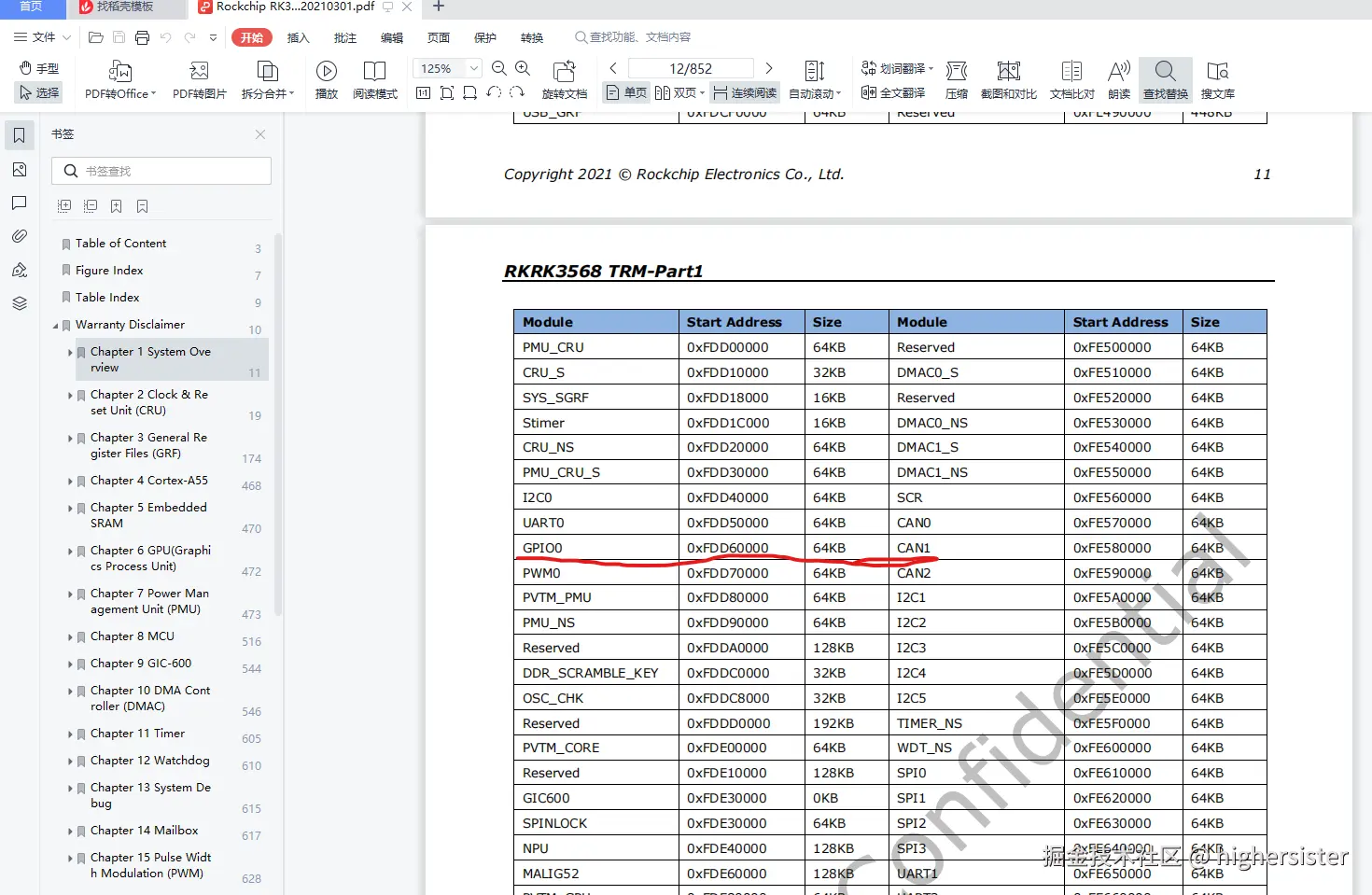The image size is (1372, 895).
Task: Expand all bookmarks in the panel
Action: [x=64, y=205]
